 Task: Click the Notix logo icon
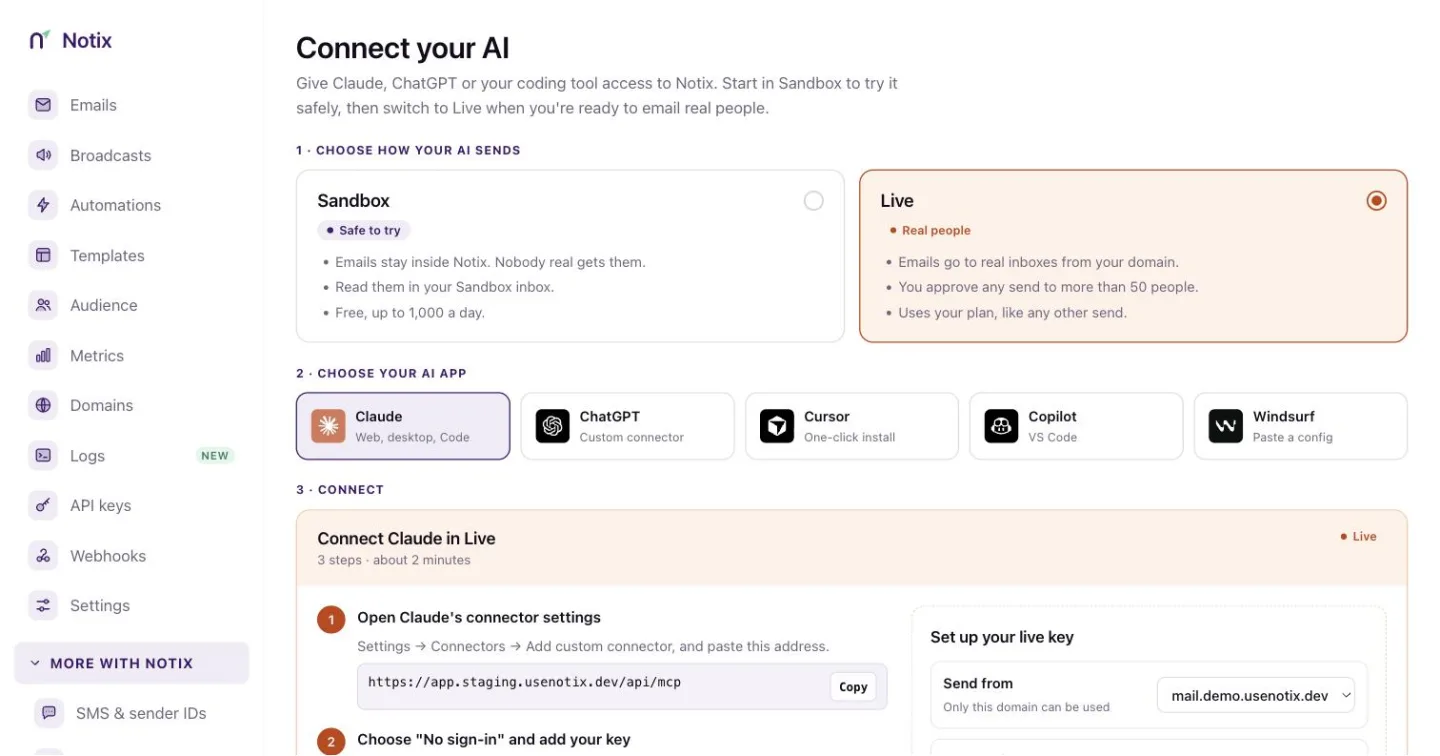coord(39,40)
